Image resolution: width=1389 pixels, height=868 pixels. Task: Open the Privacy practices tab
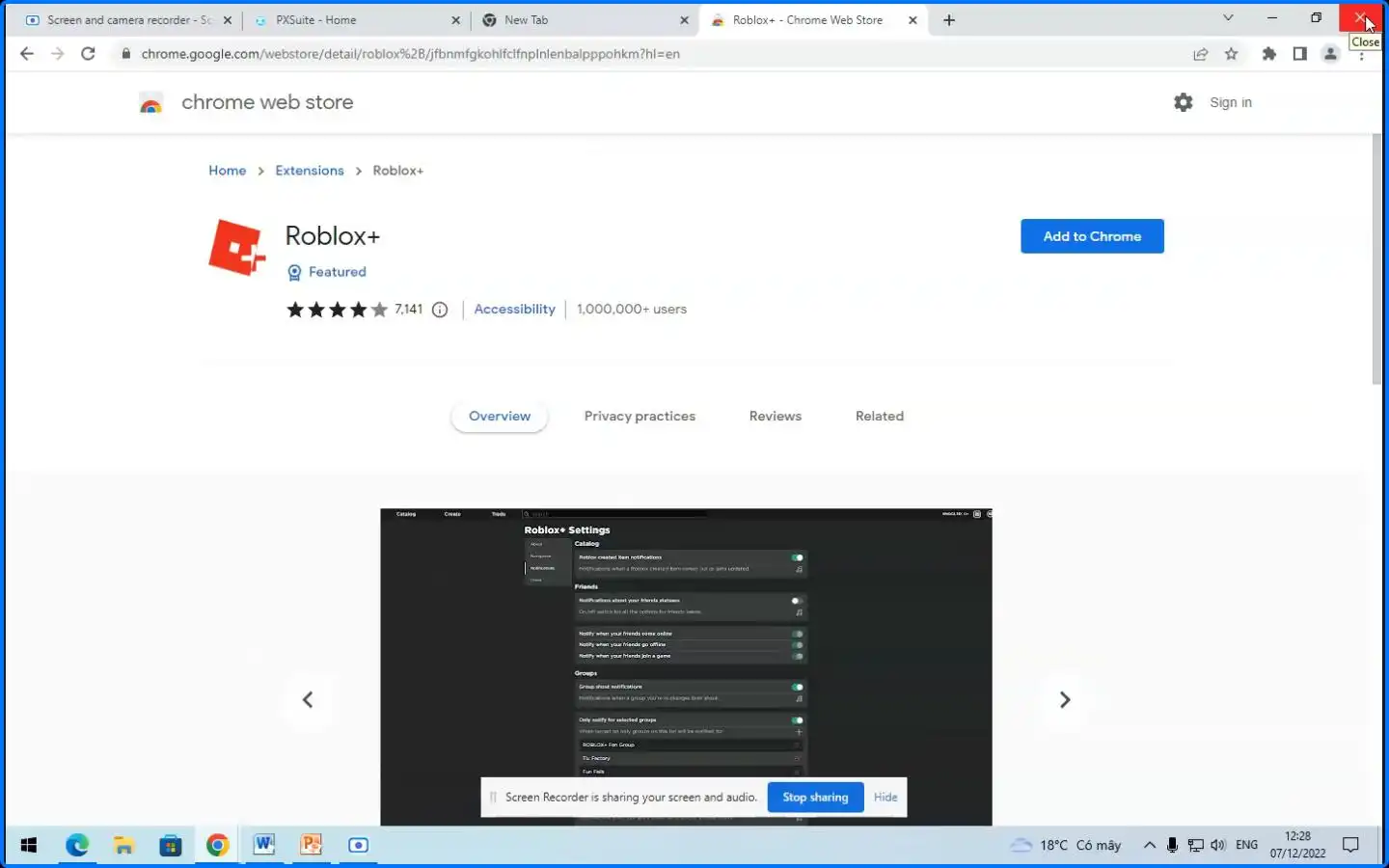click(x=640, y=417)
